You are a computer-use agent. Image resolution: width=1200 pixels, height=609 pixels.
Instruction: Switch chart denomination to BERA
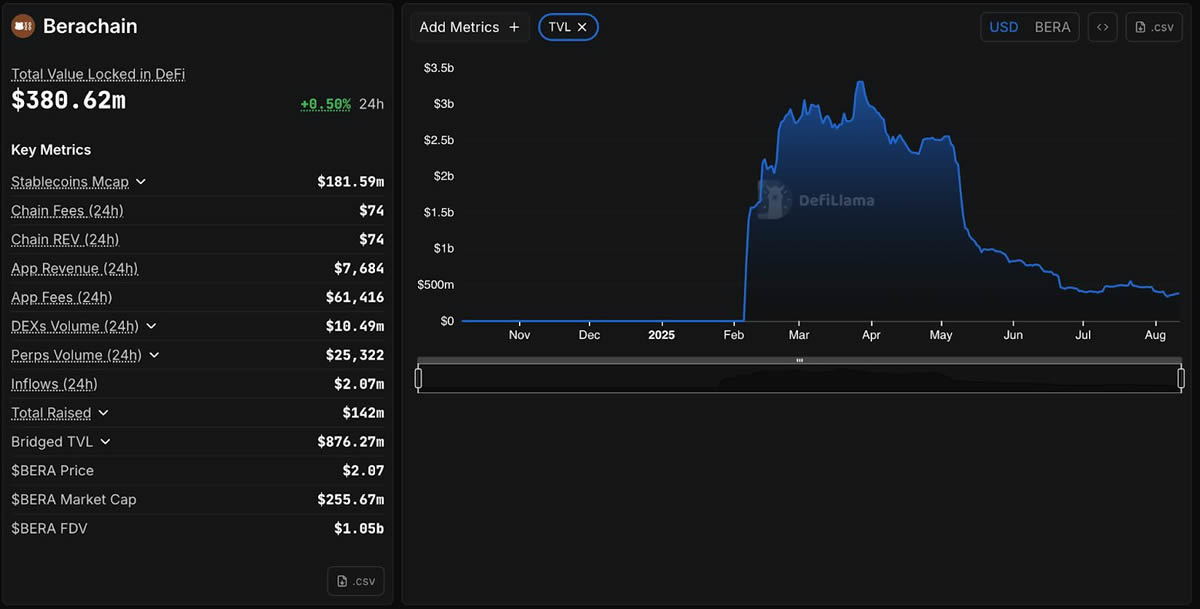1052,27
